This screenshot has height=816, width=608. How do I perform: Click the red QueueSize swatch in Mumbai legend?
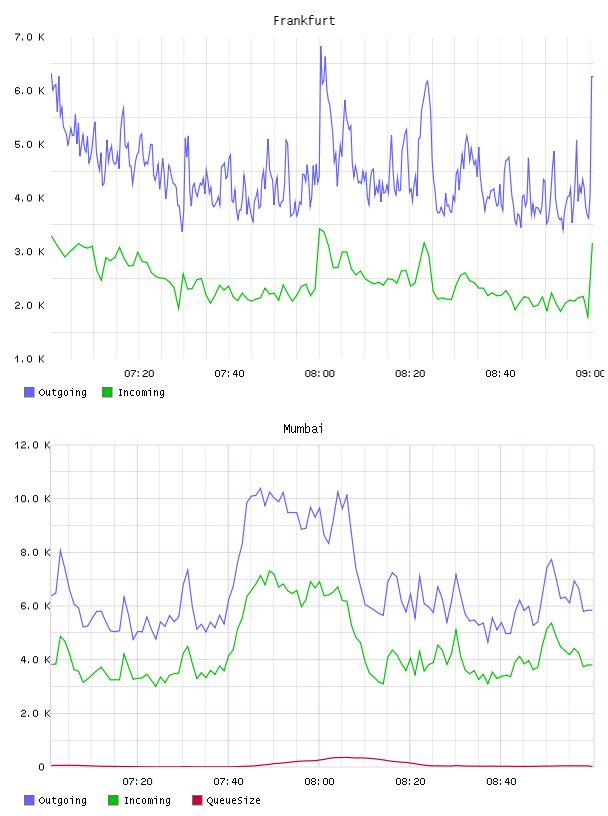click(197, 800)
